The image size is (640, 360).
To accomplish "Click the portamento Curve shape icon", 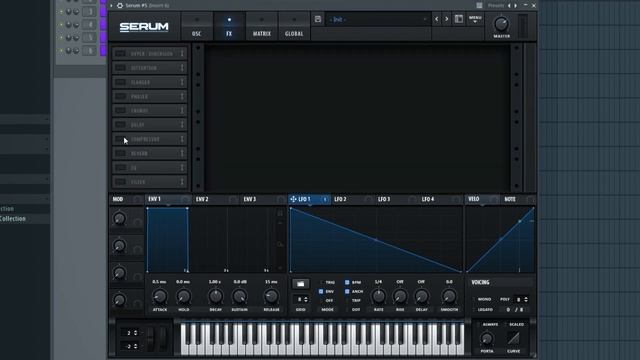I will coord(513,338).
